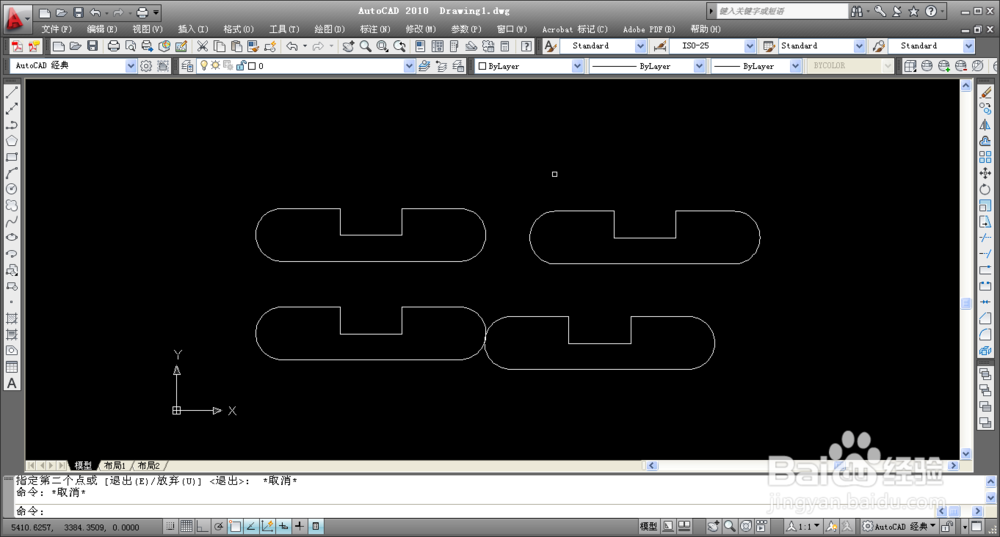The image size is (1000, 537).
Task: Select the Mirror modify tool
Action: [985, 125]
